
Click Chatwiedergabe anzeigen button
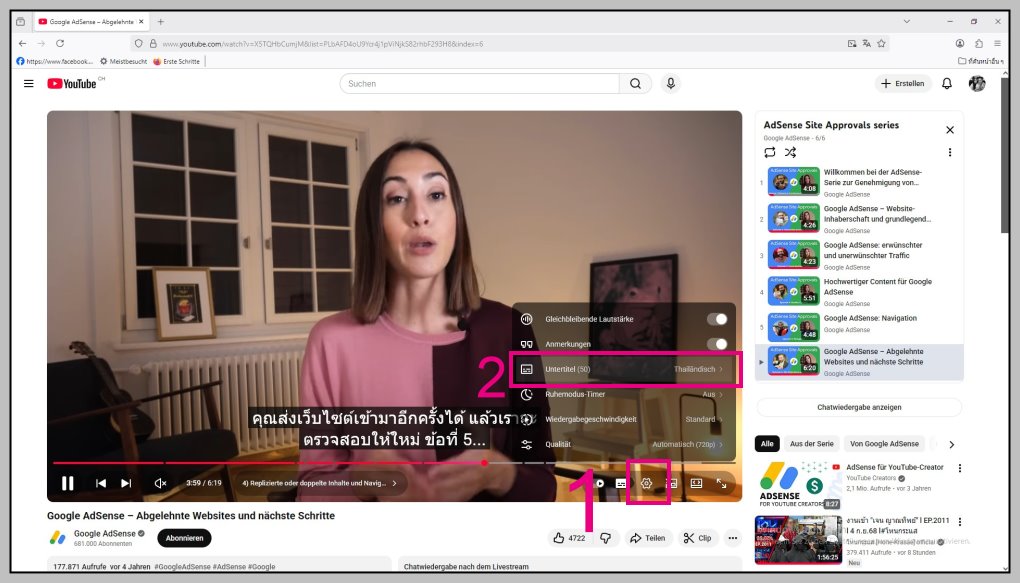[x=859, y=407]
